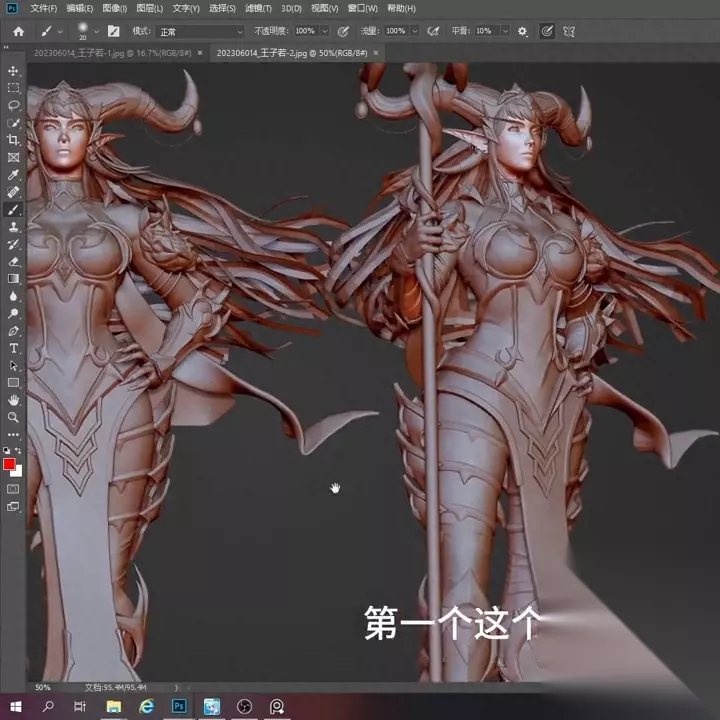Open Internet Explorer from taskbar
Viewport: 720px width, 720px height.
coord(146,706)
